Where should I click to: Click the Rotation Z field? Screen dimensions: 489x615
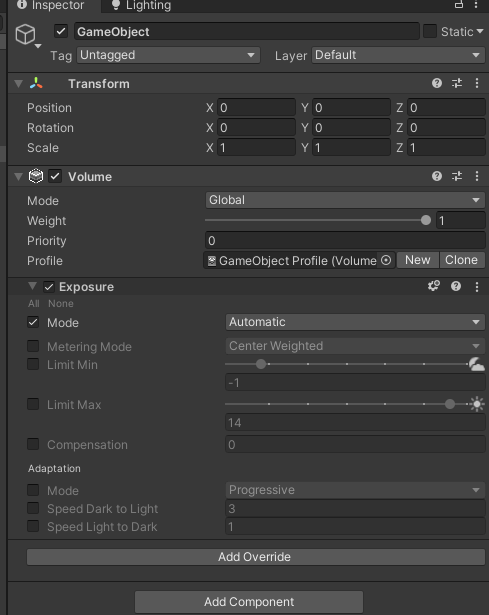(446, 127)
